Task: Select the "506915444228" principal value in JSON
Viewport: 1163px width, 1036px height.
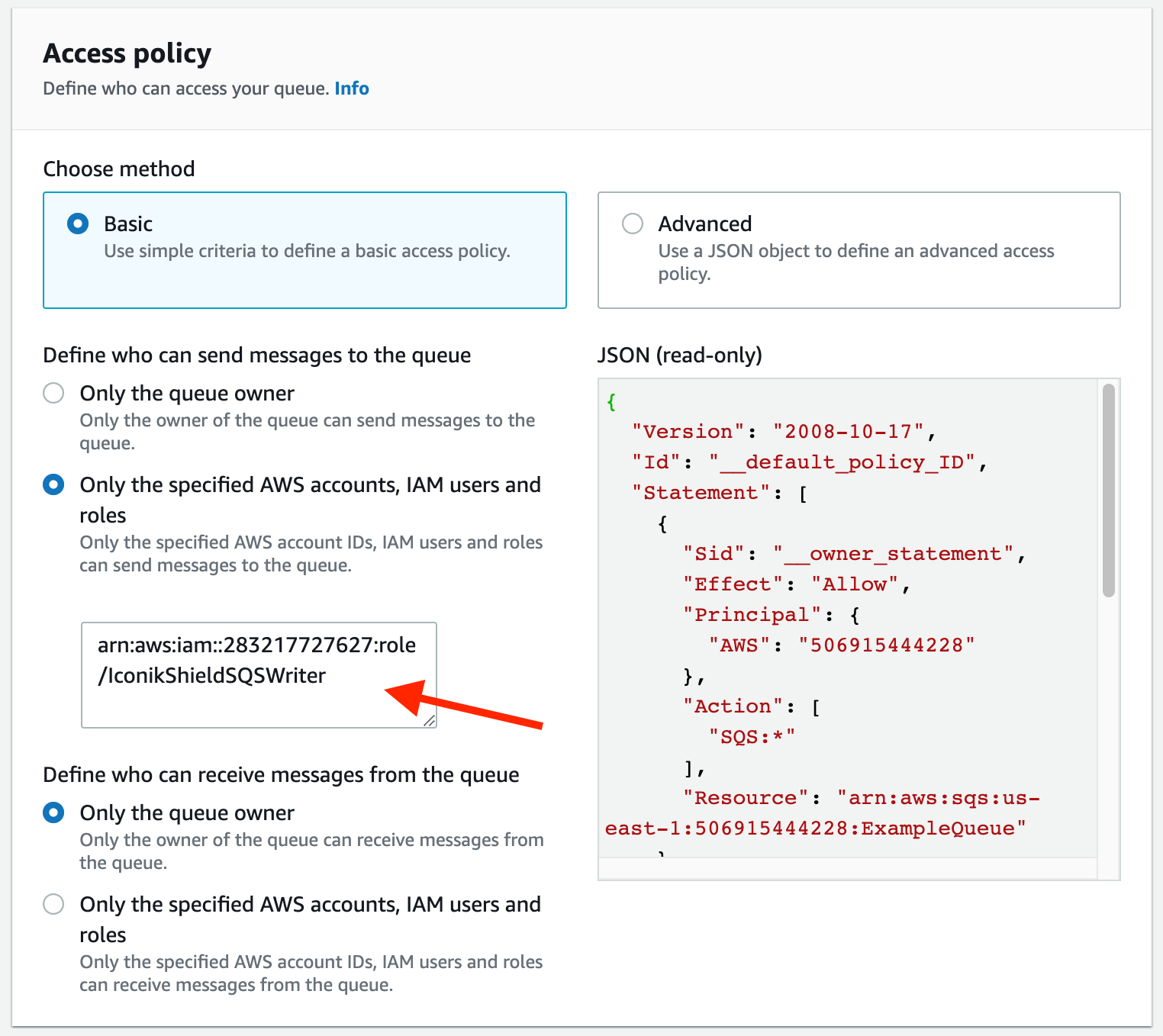Action: pyautogui.click(x=887, y=645)
